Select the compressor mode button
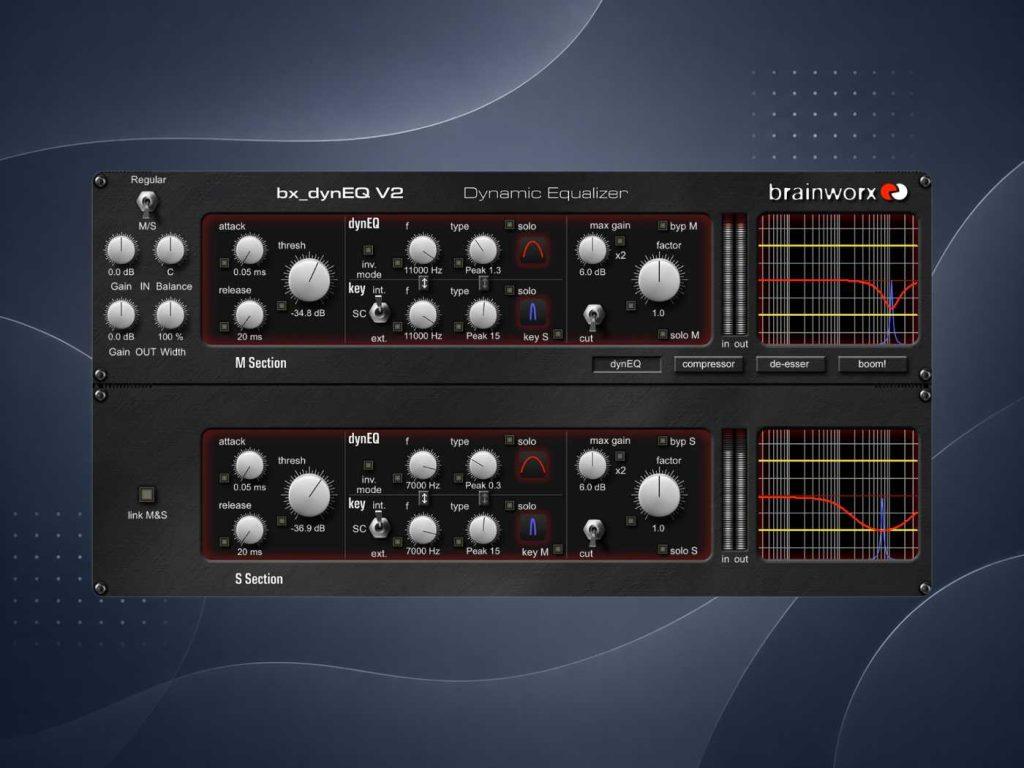This screenshot has width=1024, height=768. [708, 364]
